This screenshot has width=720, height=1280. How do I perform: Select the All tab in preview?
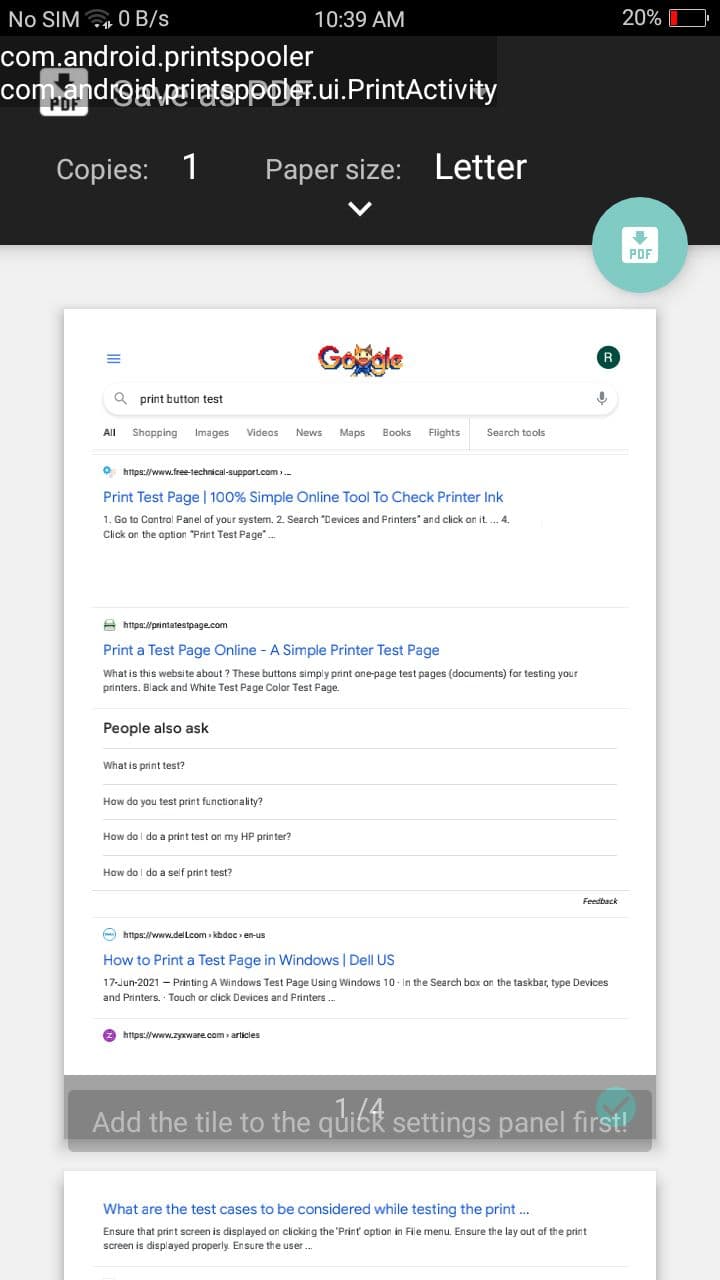(110, 433)
